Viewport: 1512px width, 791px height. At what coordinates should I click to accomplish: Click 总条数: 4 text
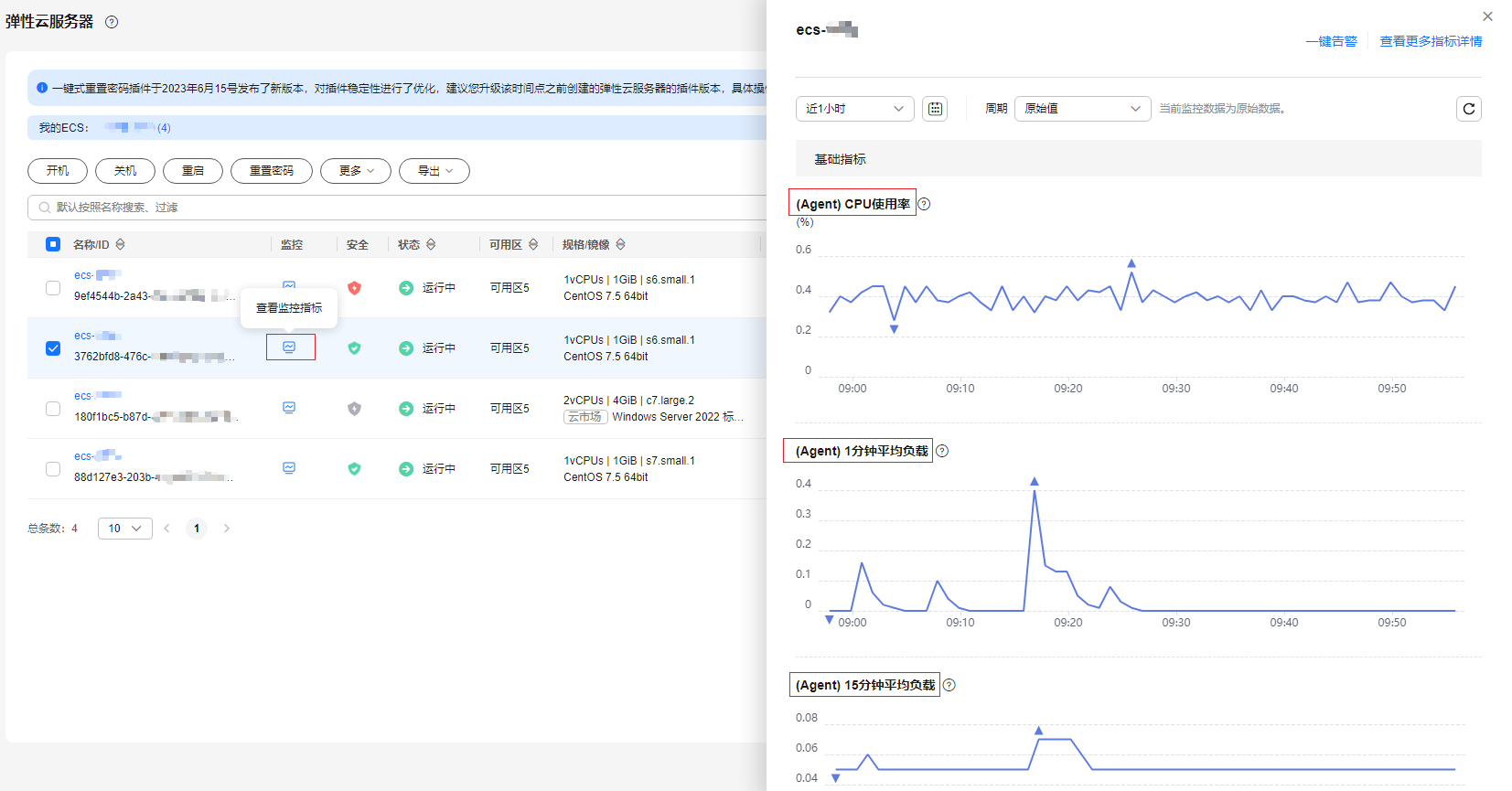tap(53, 529)
